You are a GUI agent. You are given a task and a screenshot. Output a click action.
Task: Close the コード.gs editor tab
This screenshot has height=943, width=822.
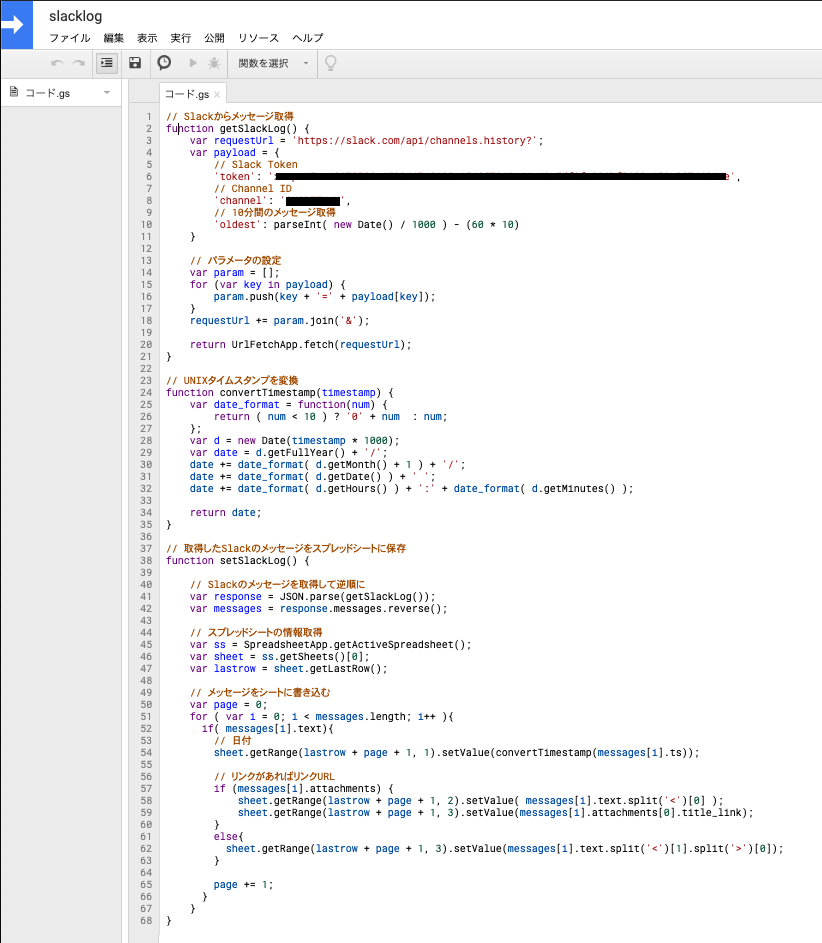point(217,94)
